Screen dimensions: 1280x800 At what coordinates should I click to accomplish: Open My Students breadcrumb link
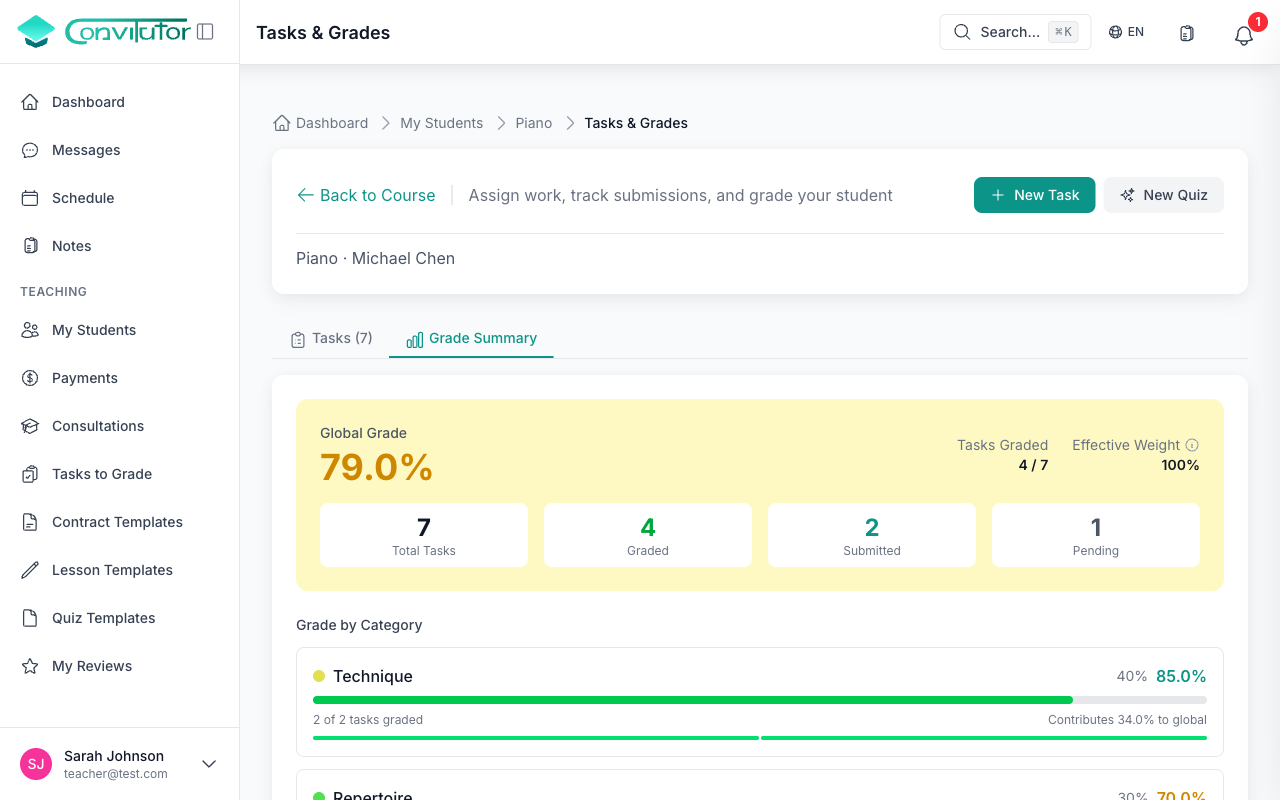pyautogui.click(x=441, y=123)
